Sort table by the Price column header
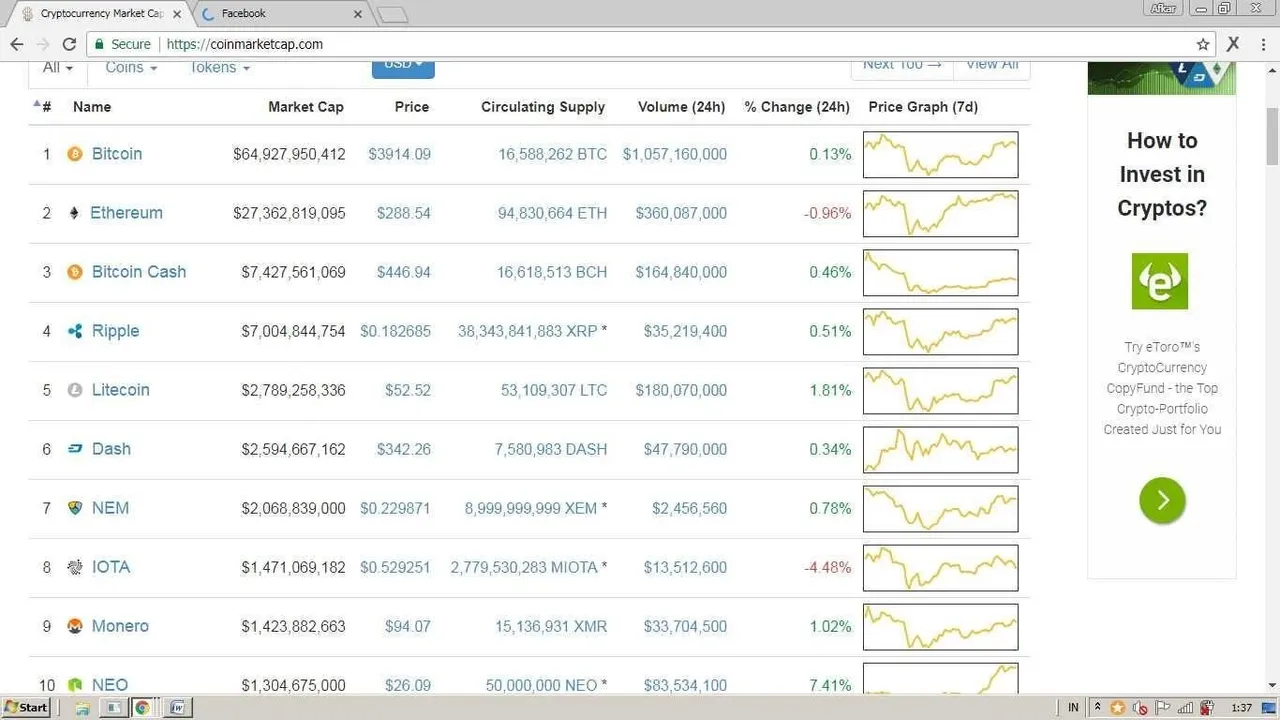 [412, 107]
